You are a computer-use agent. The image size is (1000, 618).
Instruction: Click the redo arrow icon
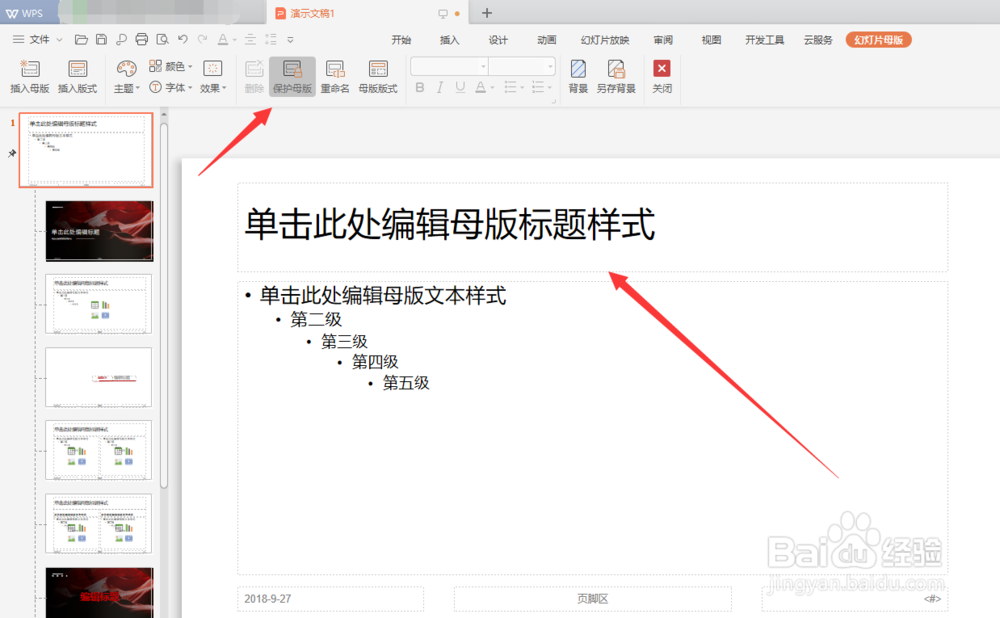203,40
